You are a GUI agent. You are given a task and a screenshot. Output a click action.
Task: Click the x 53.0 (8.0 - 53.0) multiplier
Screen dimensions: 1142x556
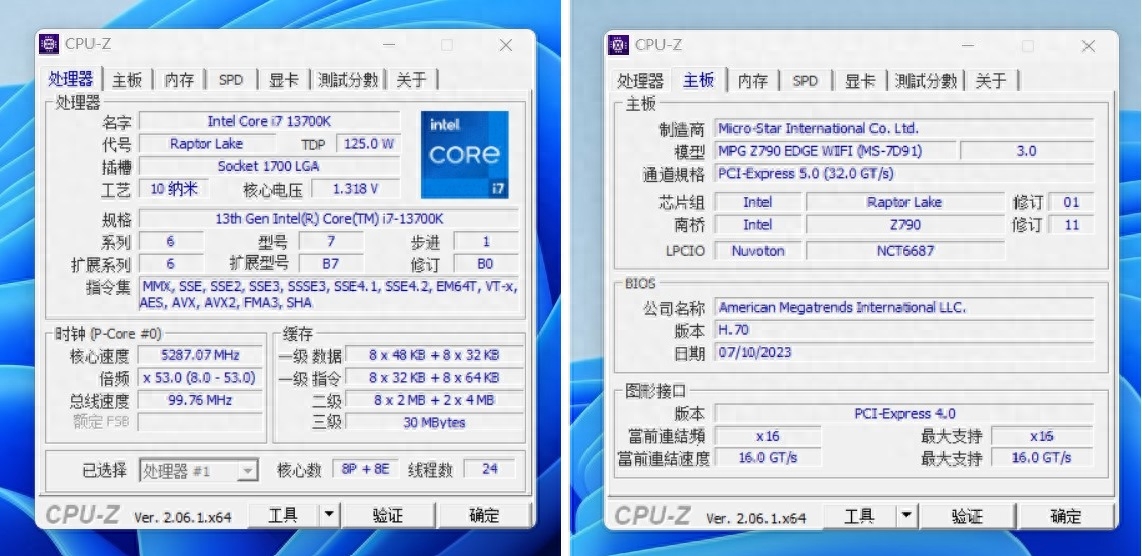click(200, 377)
